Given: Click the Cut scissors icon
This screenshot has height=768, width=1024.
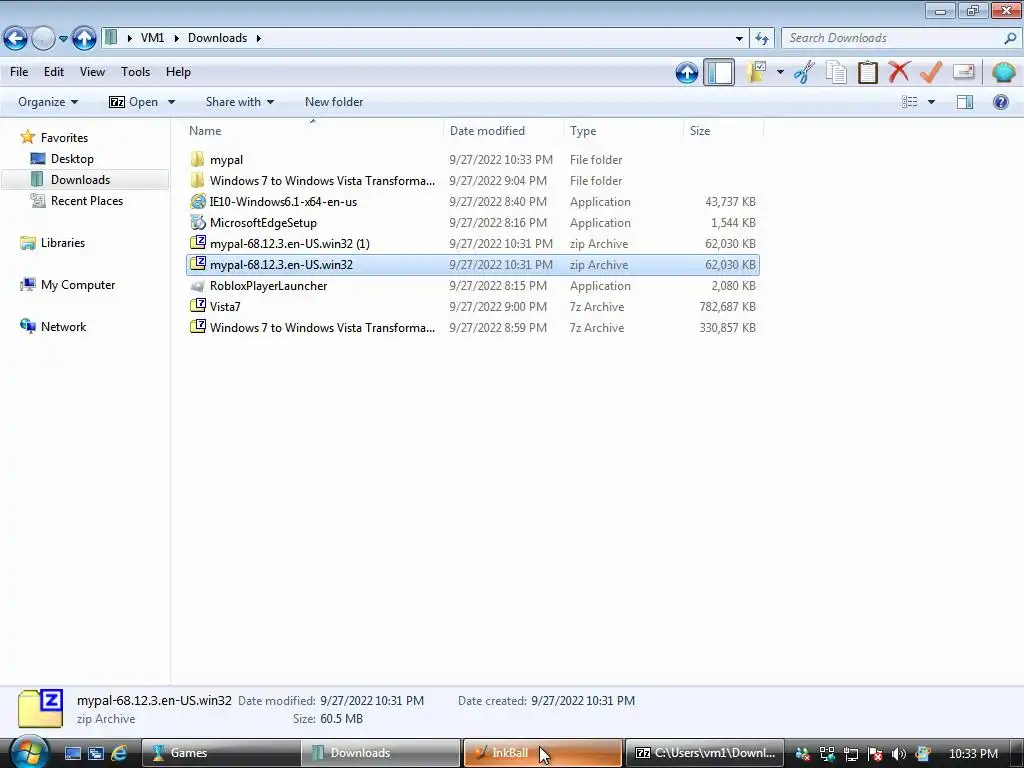Looking at the screenshot, I should [804, 72].
